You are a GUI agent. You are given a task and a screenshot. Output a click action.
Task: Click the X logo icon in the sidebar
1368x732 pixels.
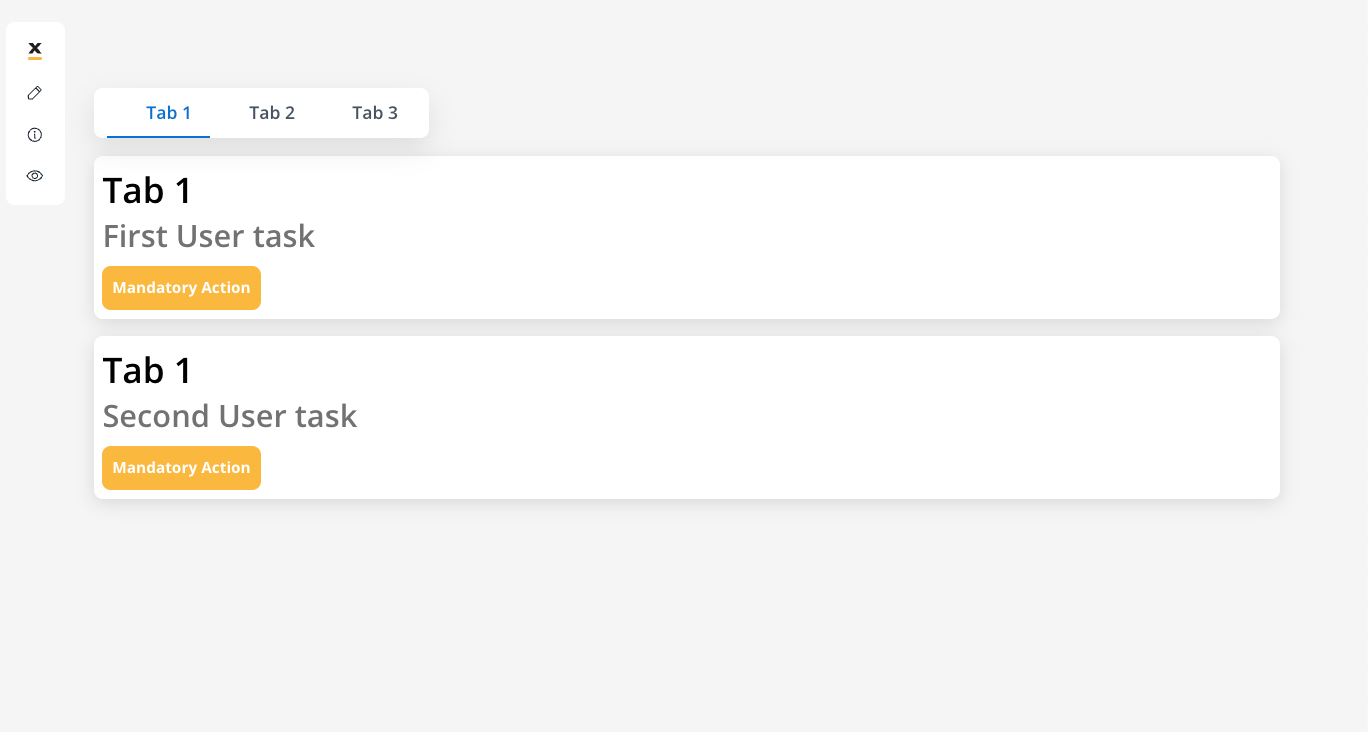pos(35,50)
